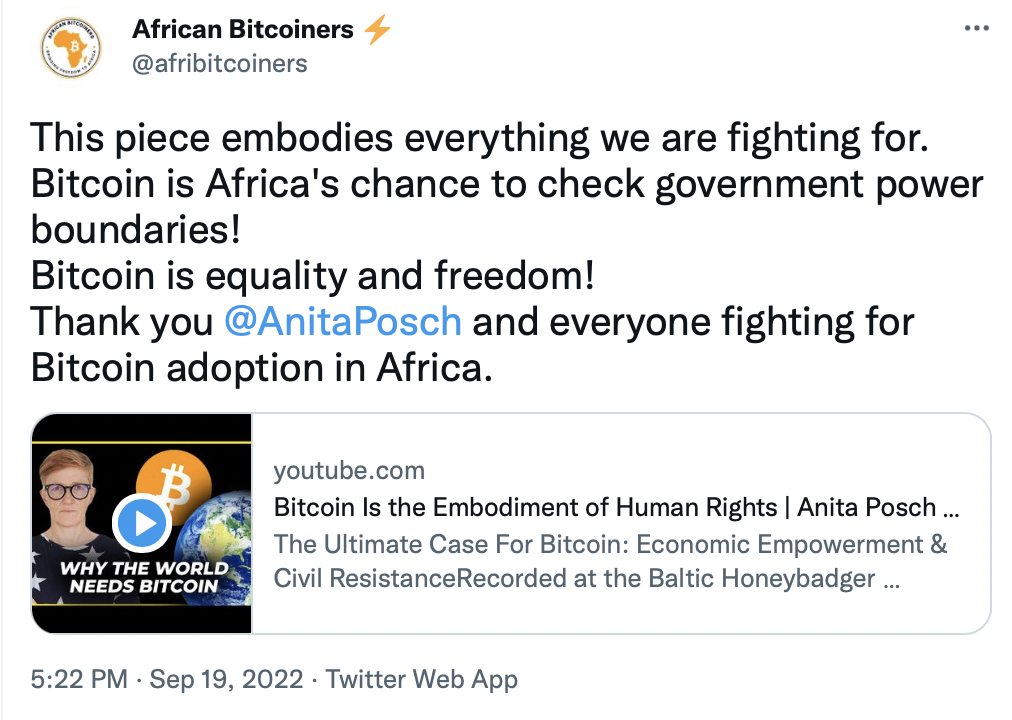Select the African Bitcoiners display name
Viewport: 1012px width, 720px height.
240,28
